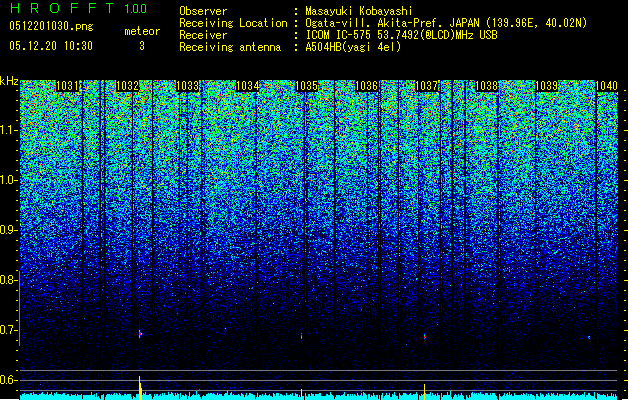Click the yellow power spike below 1037
The height and width of the screenshot is (400, 629).
[x=424, y=392]
